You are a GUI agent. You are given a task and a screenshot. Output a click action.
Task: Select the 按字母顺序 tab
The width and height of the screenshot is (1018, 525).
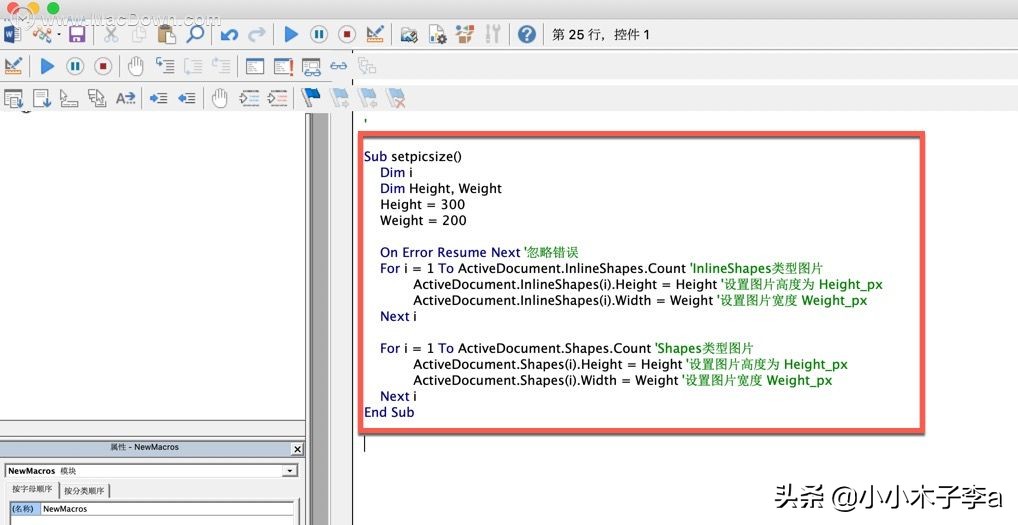point(32,490)
